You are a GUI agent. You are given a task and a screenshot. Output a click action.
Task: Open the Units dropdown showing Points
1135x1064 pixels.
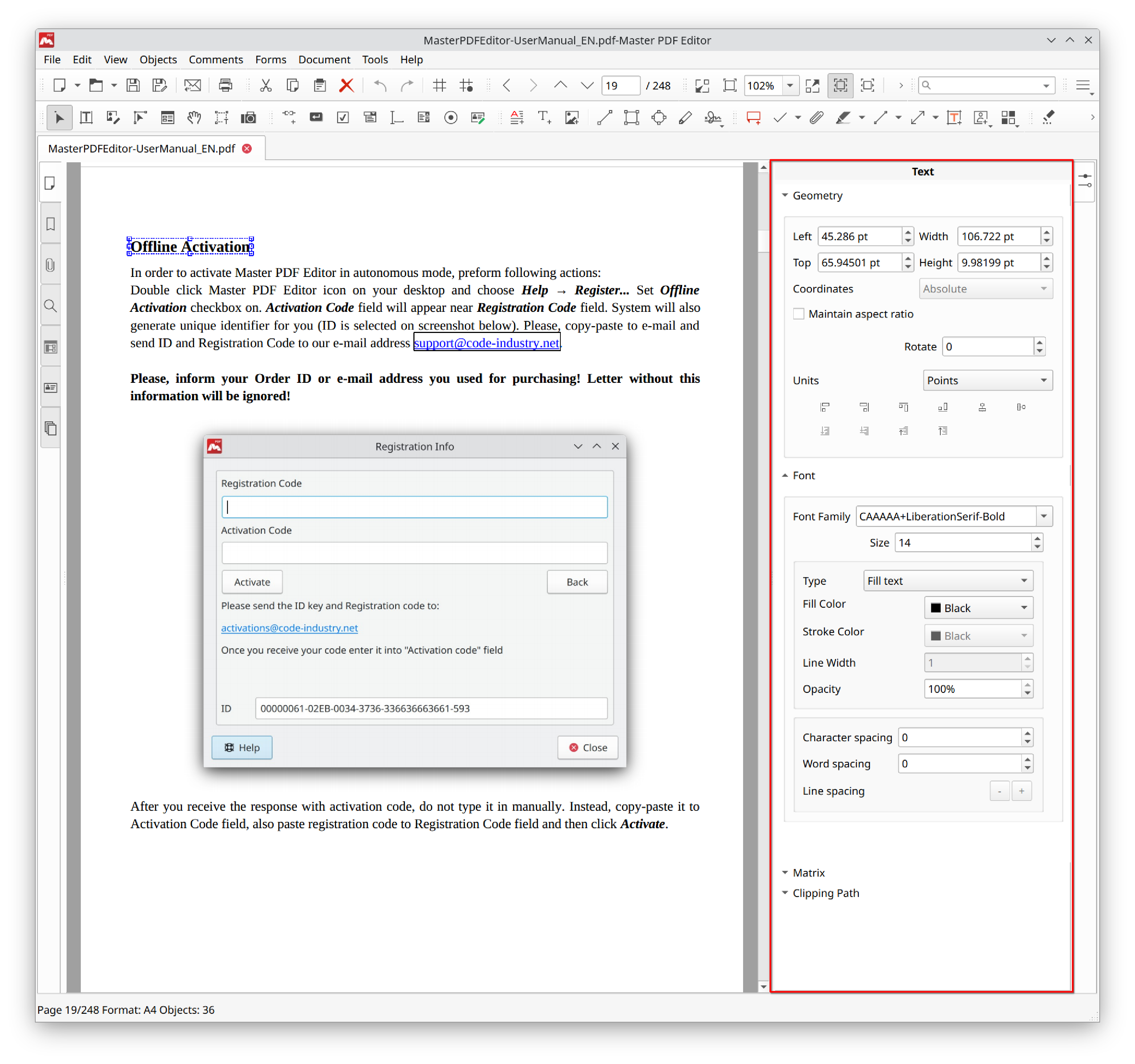click(x=988, y=380)
